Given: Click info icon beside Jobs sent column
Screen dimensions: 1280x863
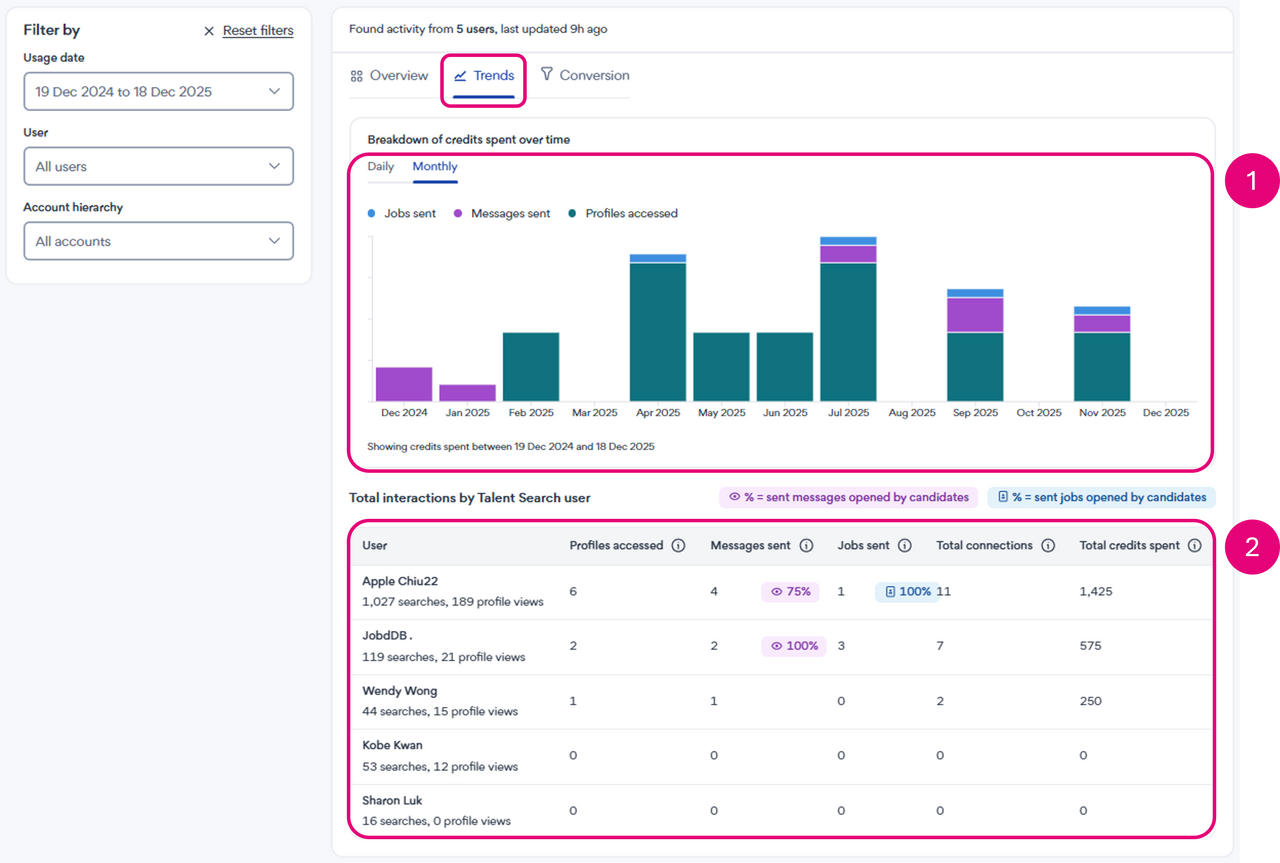Looking at the screenshot, I should [x=904, y=546].
